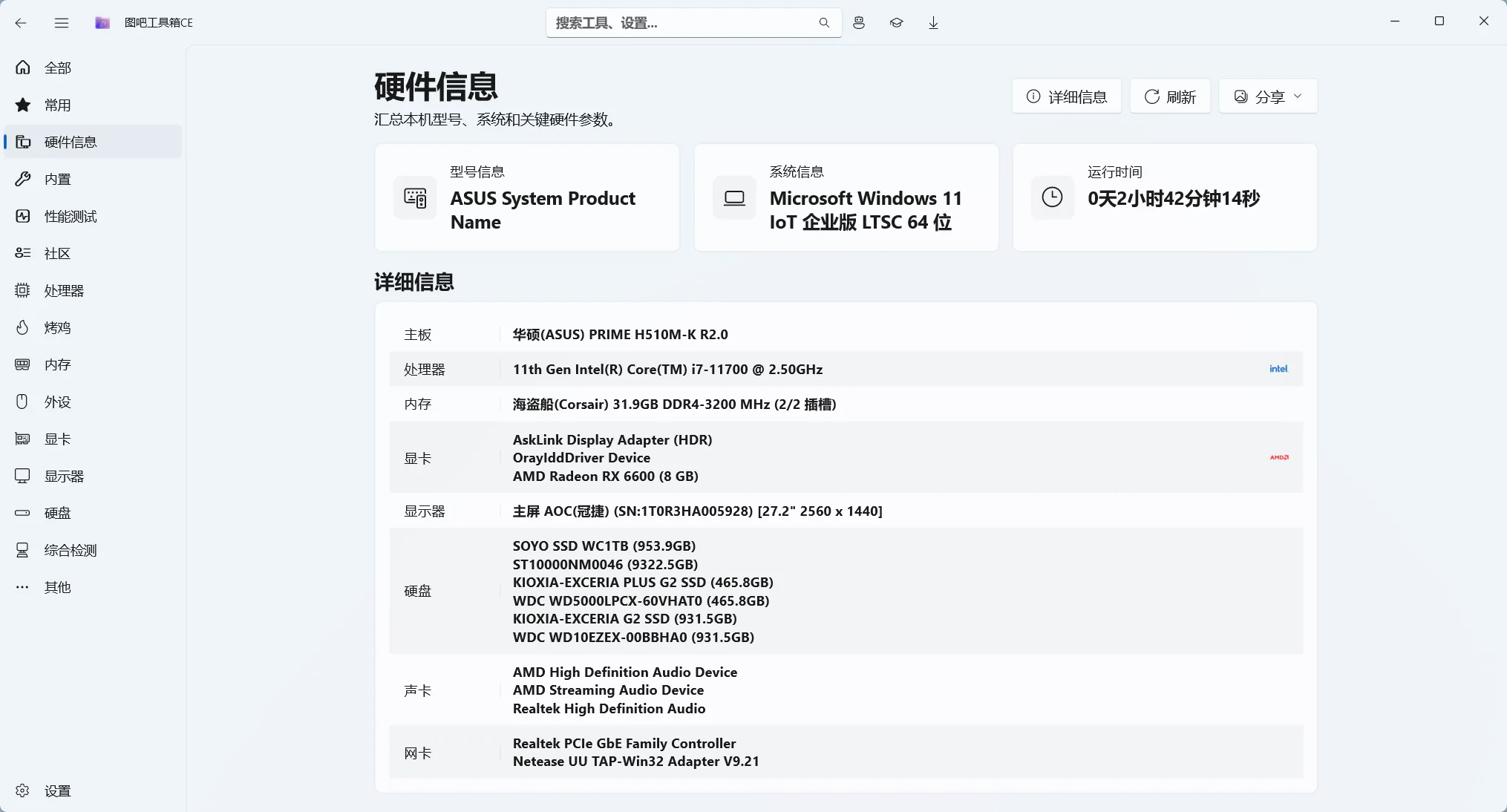Click ST10000NM0046 (9322.5GB) disk entry
1507x812 pixels.
coord(605,565)
